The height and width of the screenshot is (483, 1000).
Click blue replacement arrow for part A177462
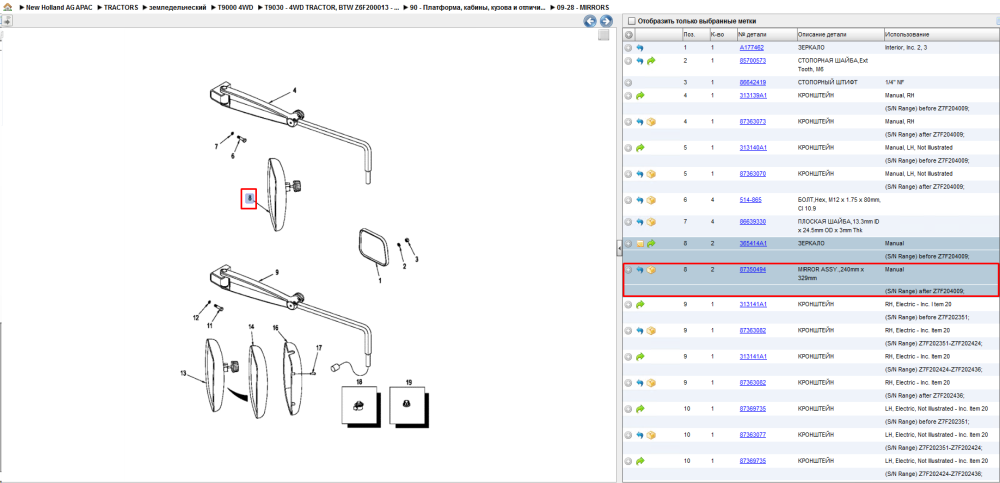click(640, 48)
